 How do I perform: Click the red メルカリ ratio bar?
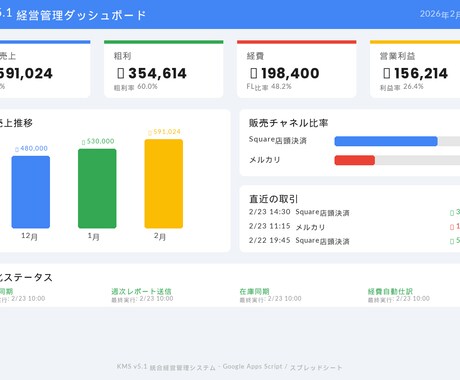point(355,160)
